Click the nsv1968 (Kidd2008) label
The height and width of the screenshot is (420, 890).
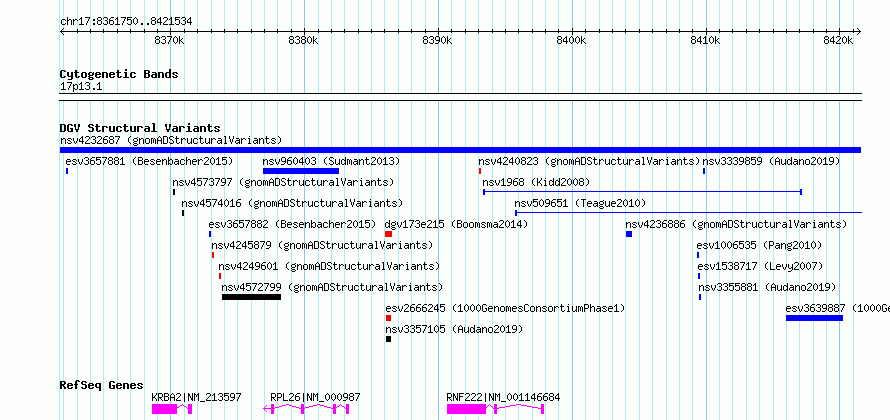(x=536, y=182)
